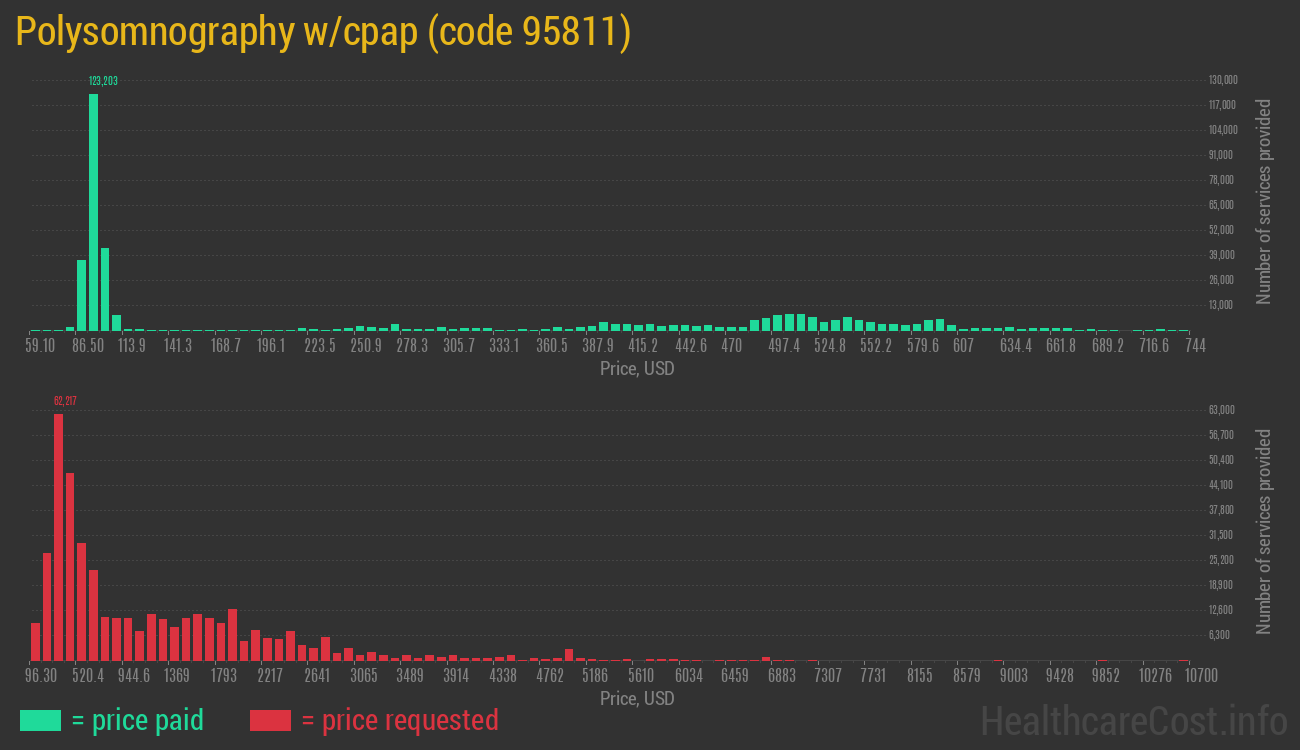Click the 123,203 value label above green bar
Screen dimensions: 1300x750
103,81
